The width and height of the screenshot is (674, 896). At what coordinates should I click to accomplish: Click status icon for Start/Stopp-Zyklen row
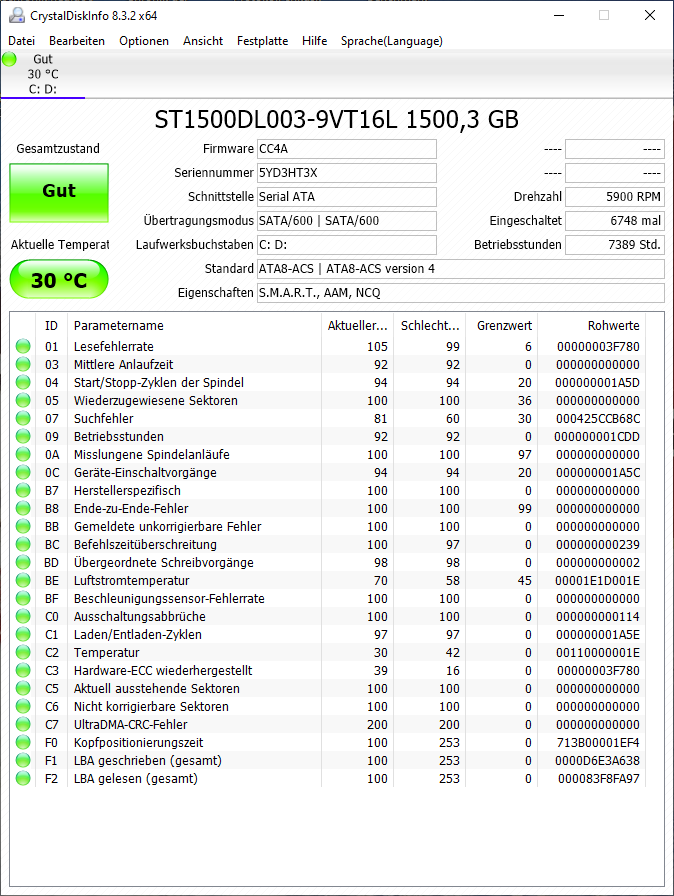point(23,382)
